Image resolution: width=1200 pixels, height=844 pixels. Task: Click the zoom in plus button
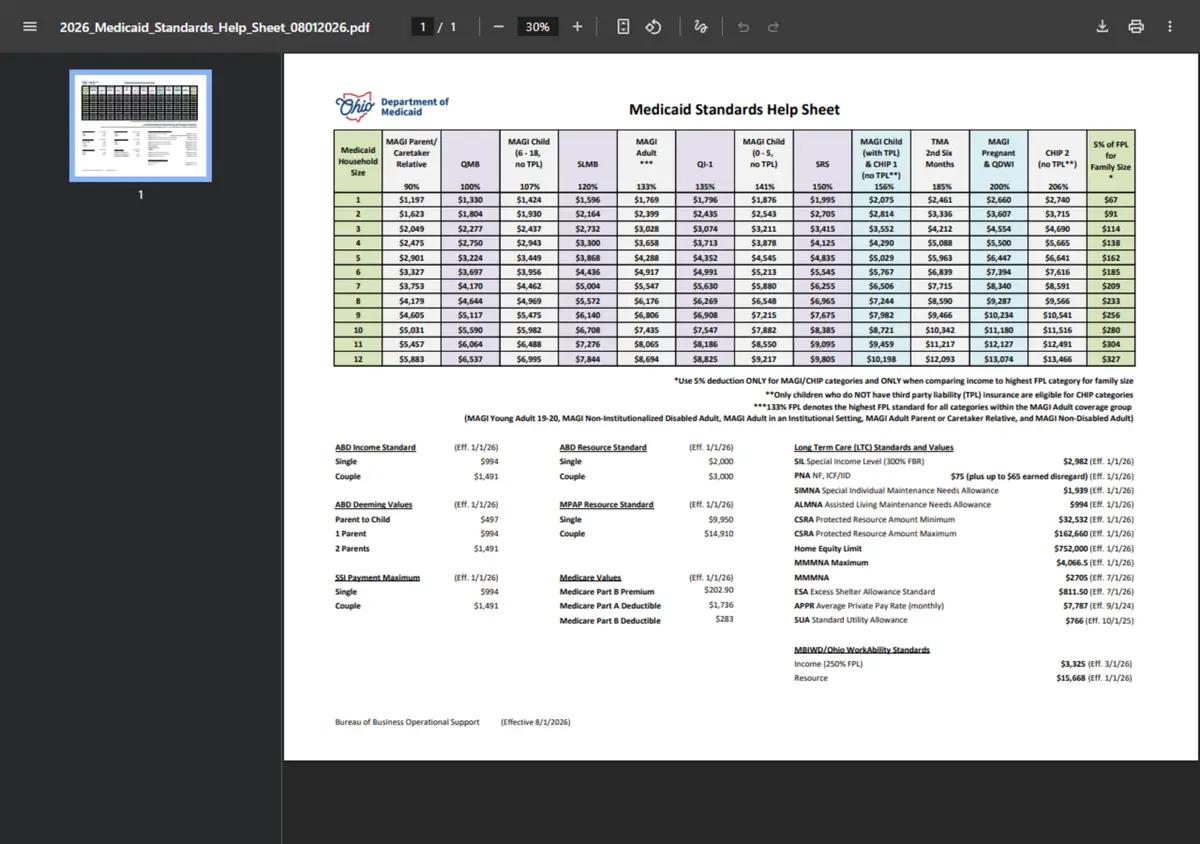coord(577,27)
